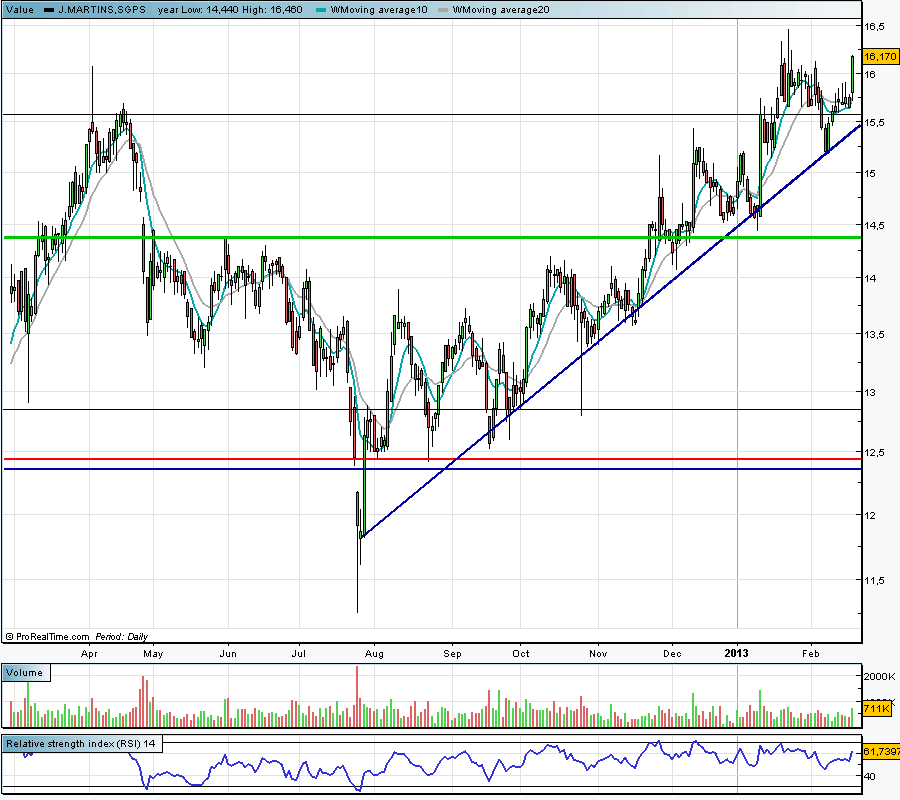Viewport: 900px width, 800px height.
Task: Select the J.MARTINS,SGPS ticker label
Action: (x=102, y=10)
